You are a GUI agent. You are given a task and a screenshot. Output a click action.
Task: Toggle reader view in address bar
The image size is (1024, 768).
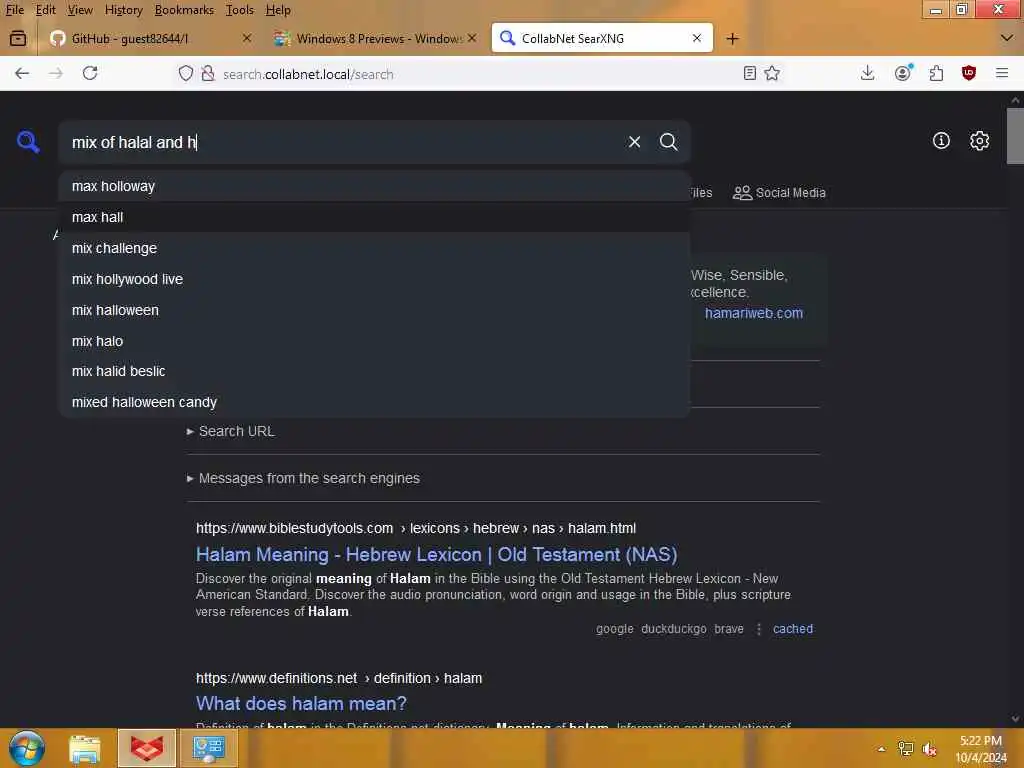tap(750, 73)
